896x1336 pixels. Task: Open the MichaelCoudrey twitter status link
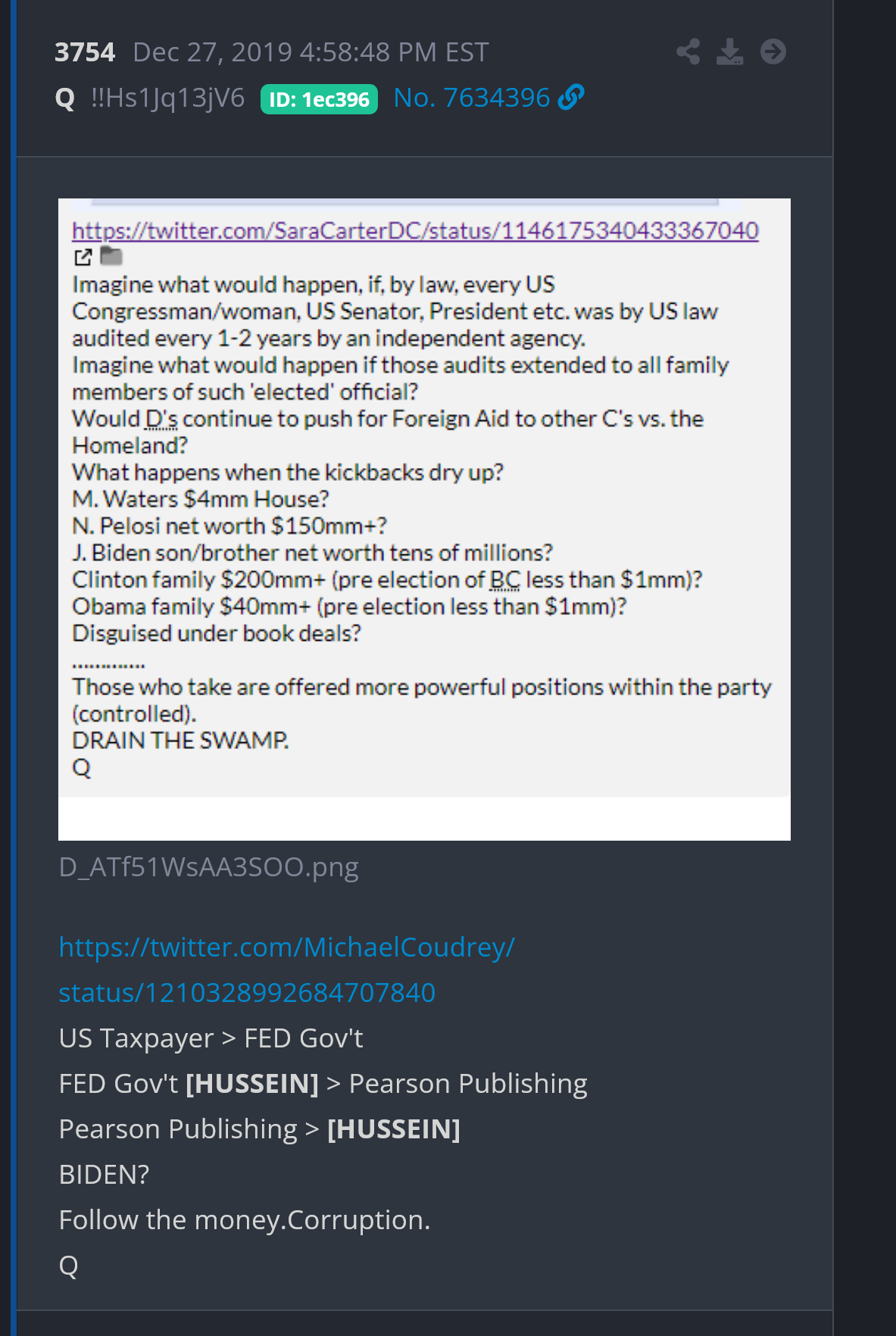click(x=286, y=969)
